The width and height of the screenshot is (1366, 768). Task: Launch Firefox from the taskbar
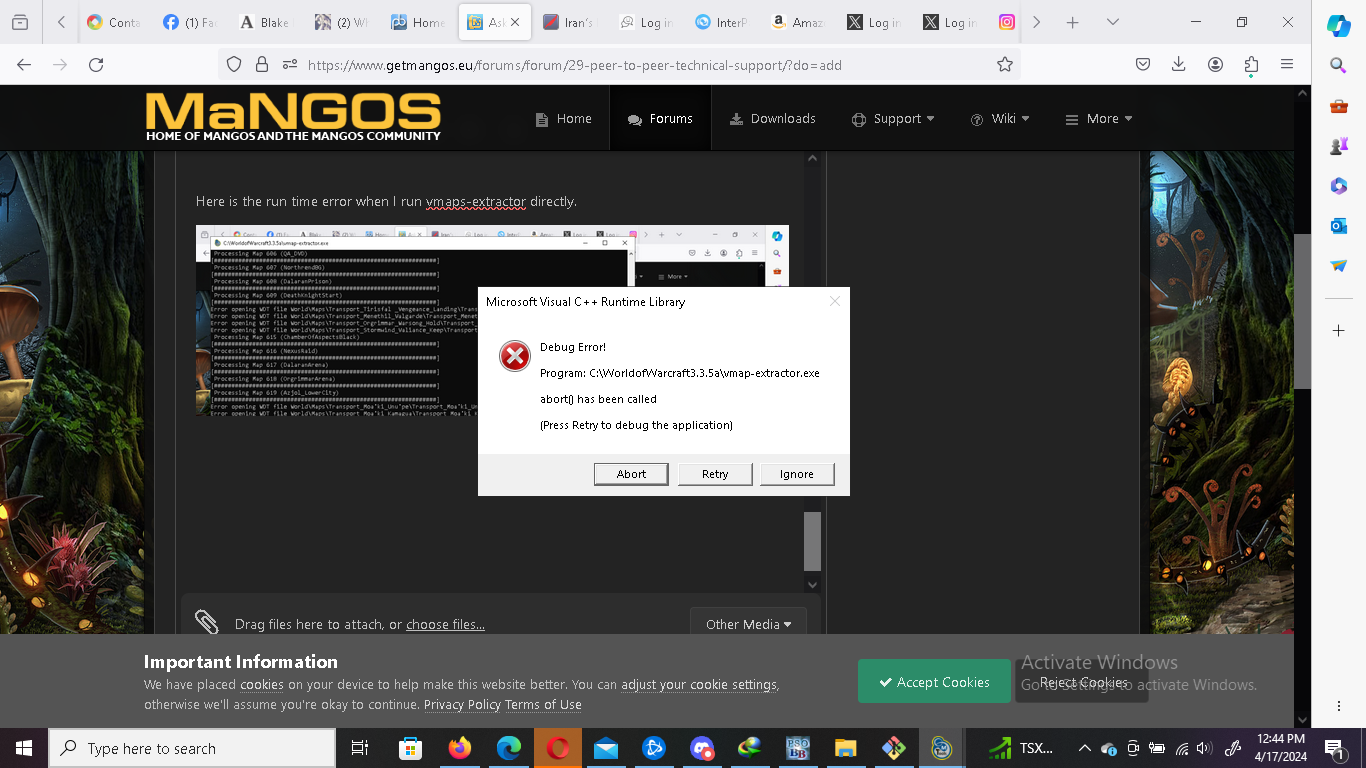pyautogui.click(x=459, y=748)
